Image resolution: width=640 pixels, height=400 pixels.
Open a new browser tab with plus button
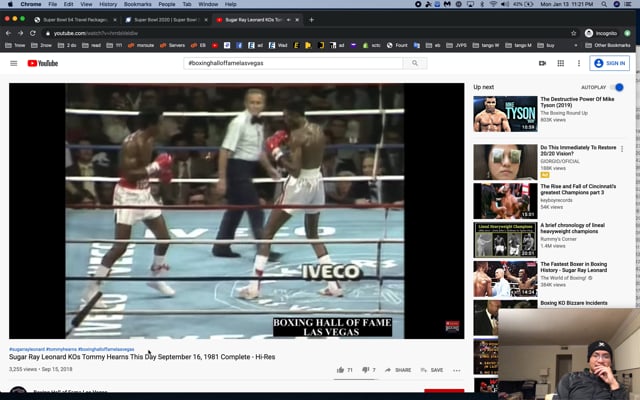click(311, 19)
